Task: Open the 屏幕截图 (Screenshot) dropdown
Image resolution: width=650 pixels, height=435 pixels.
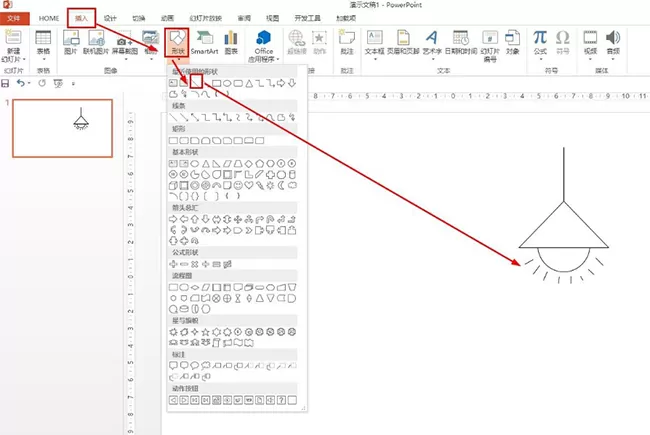Action: [125, 45]
